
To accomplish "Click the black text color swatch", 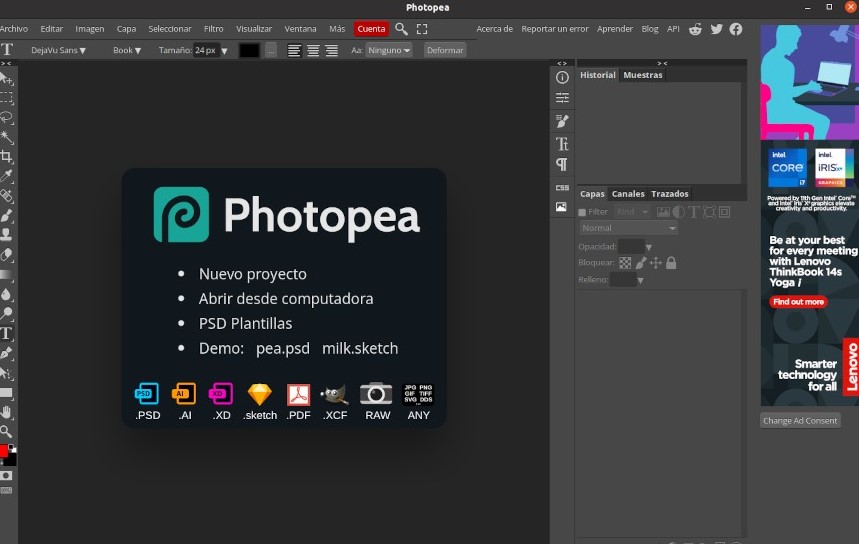I will pos(249,50).
